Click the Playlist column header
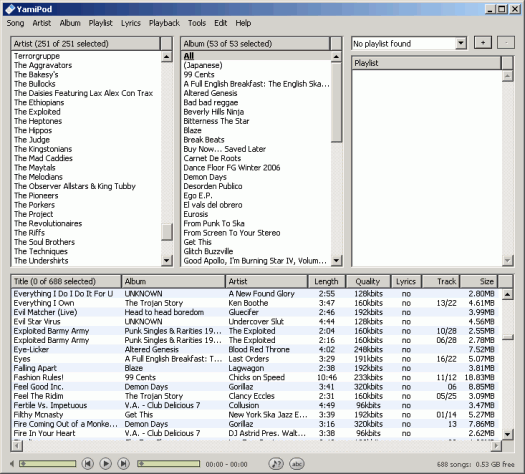 point(427,63)
